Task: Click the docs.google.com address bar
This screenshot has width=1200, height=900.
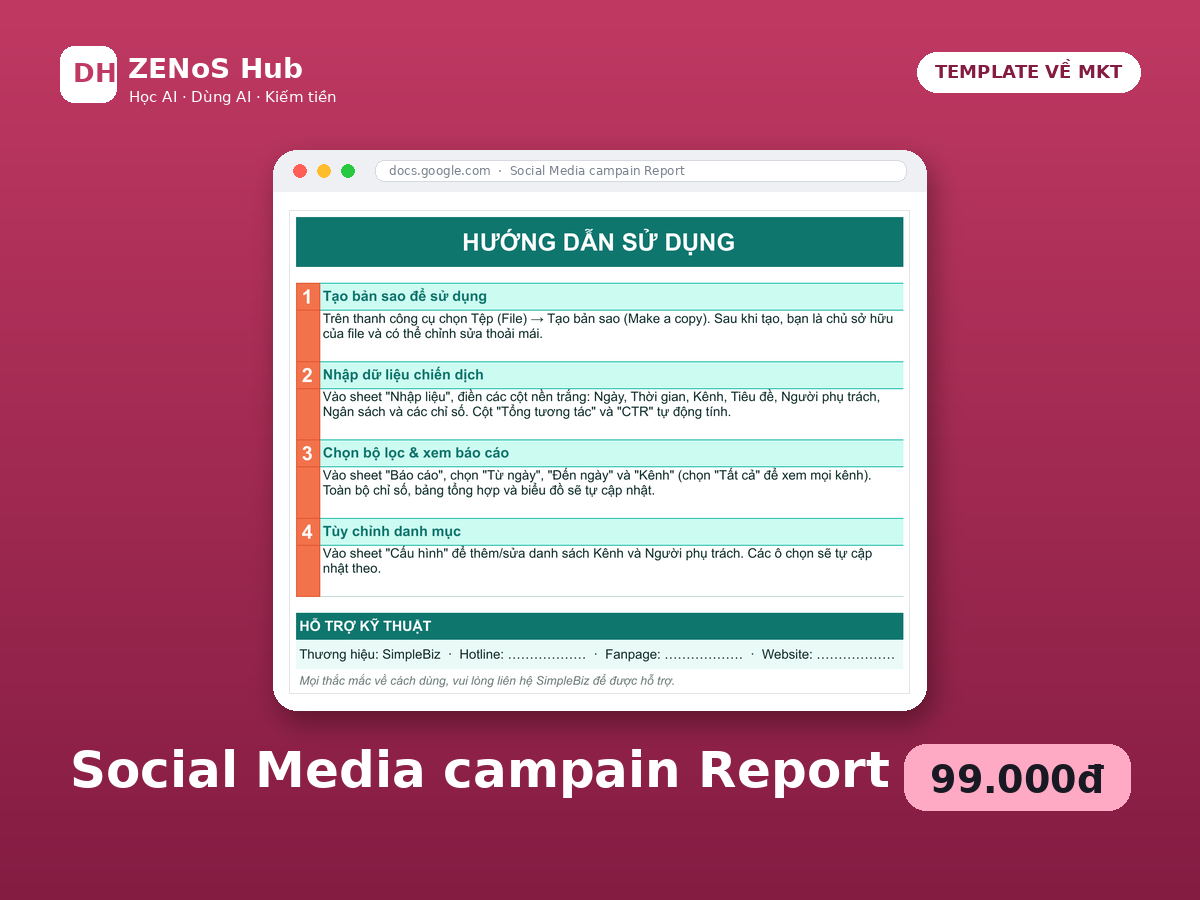Action: point(640,171)
